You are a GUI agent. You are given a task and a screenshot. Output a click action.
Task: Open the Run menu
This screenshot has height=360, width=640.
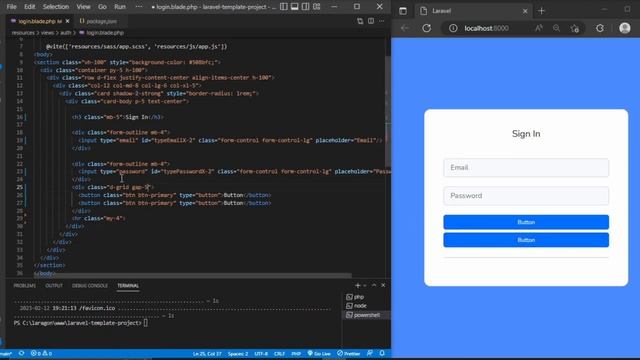point(120,7)
